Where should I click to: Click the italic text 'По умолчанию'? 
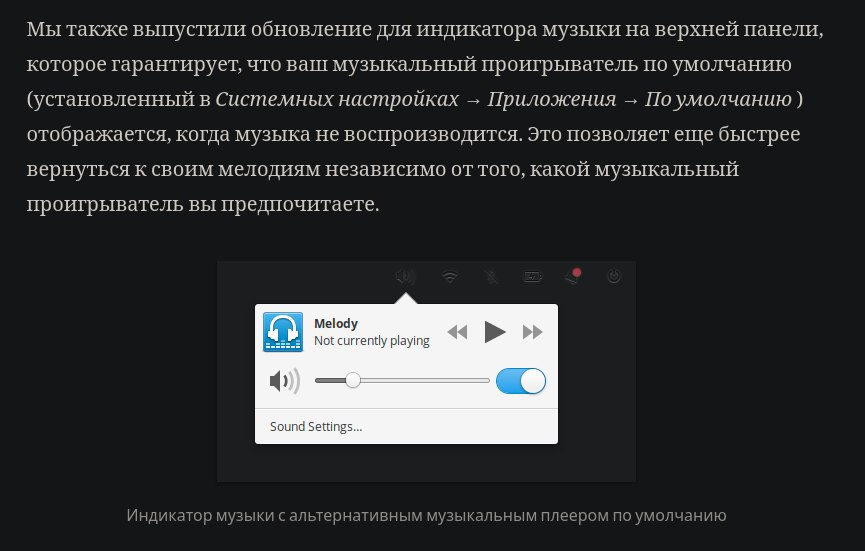click(718, 99)
